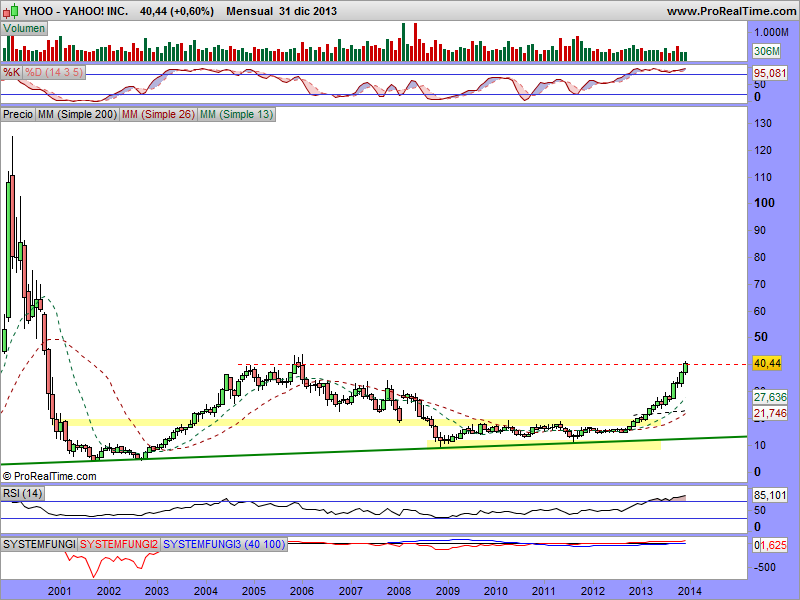Click the www.ProRealTime.com link
Viewport: 800px width, 600px height.
[x=732, y=11]
